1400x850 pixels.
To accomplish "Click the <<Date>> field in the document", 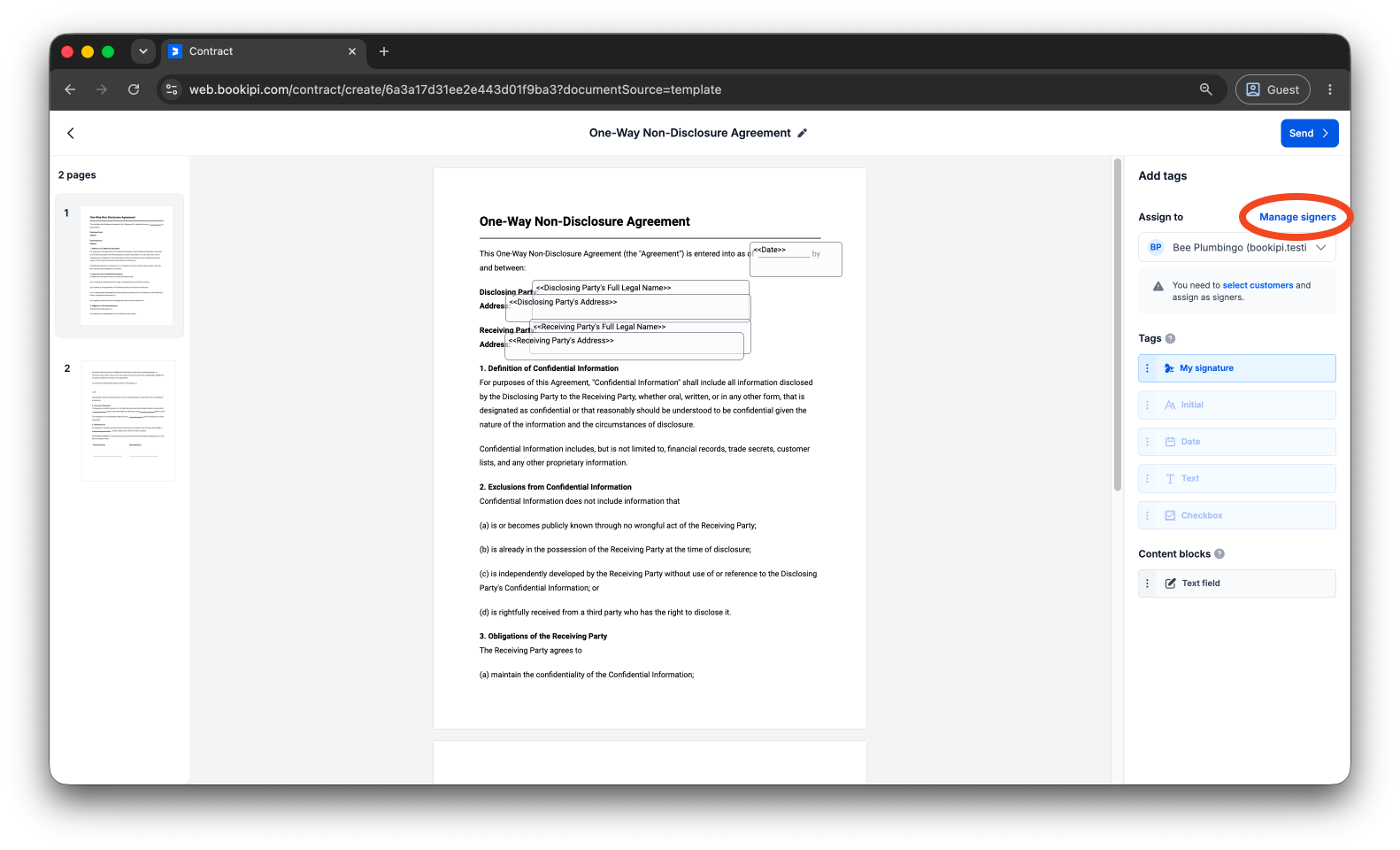I will [796, 259].
